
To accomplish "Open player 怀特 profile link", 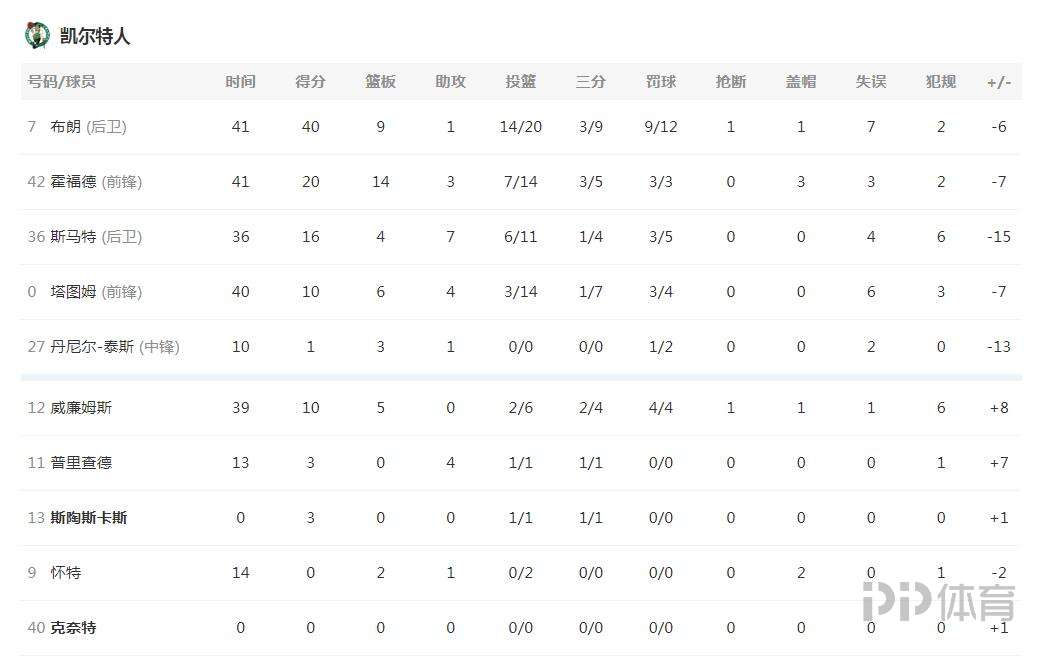I will click(66, 573).
